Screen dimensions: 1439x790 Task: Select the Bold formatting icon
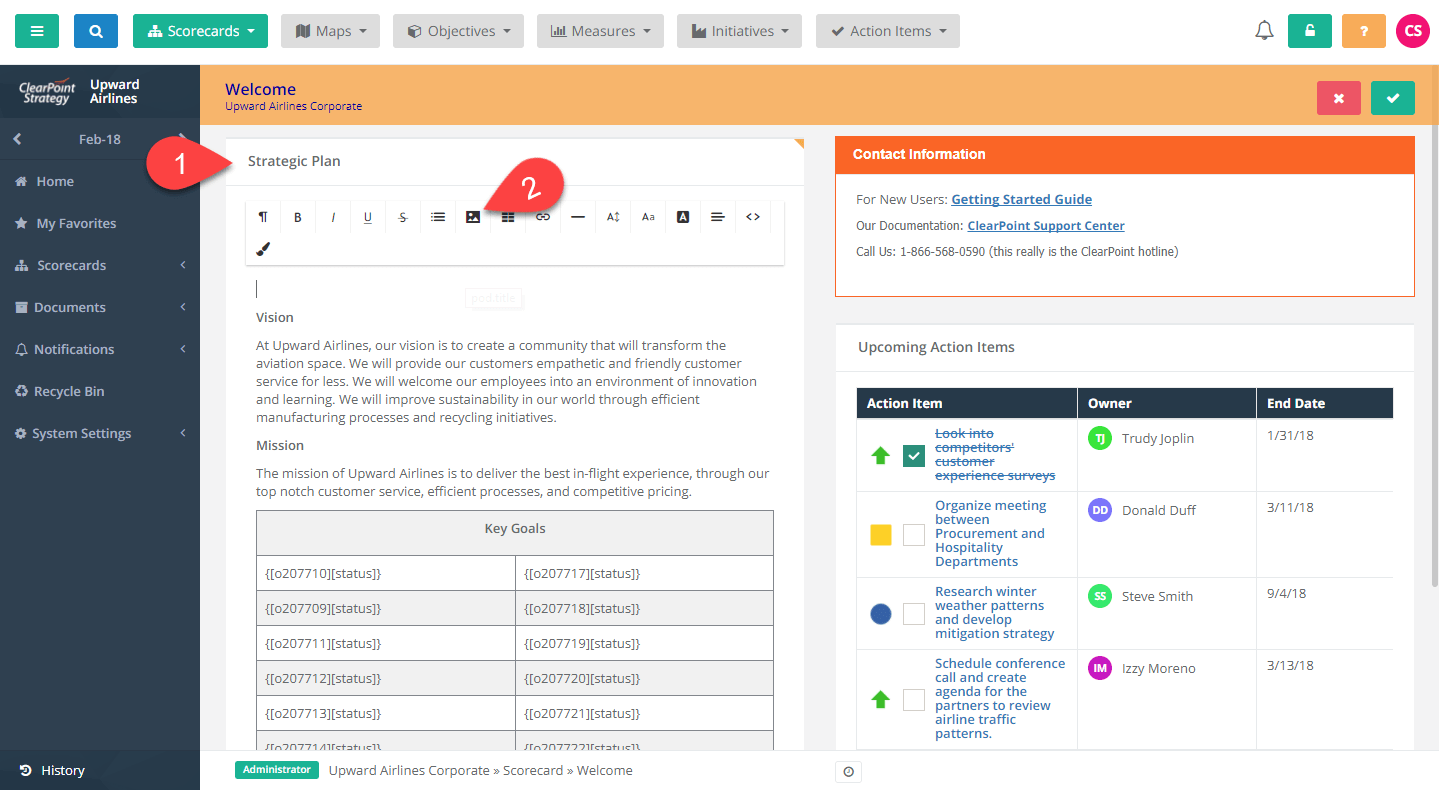298,216
